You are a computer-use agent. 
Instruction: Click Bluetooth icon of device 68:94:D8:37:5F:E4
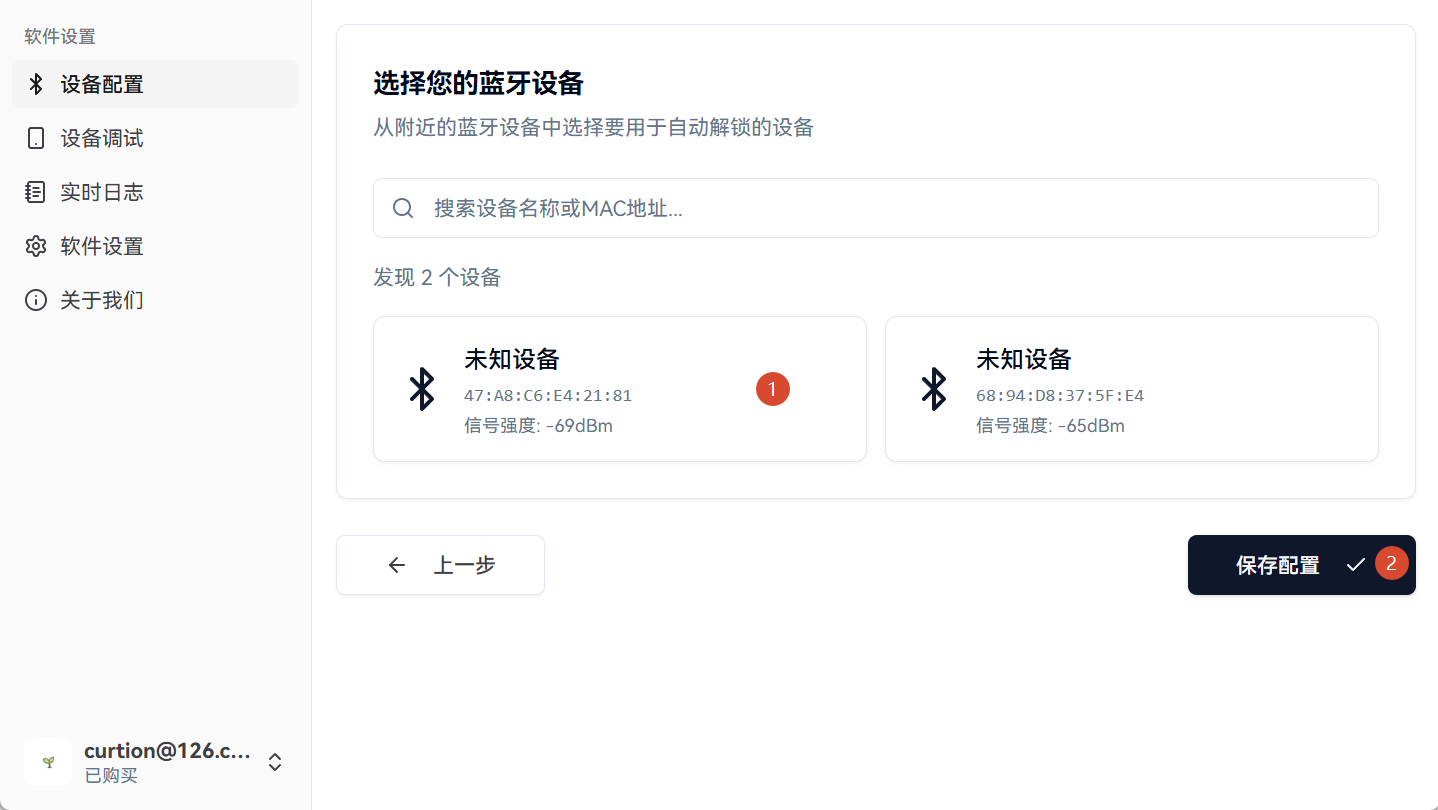pyautogui.click(x=934, y=389)
